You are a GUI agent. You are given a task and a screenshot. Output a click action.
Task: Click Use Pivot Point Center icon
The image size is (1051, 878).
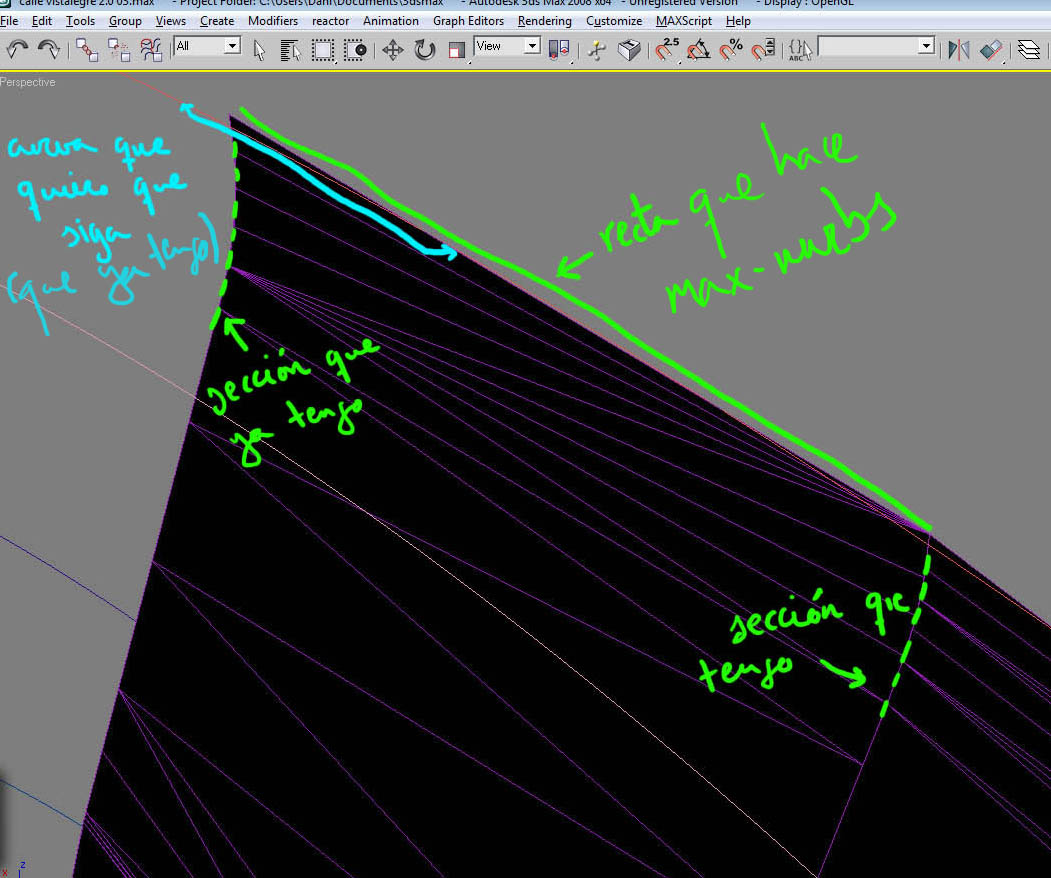[x=558, y=50]
